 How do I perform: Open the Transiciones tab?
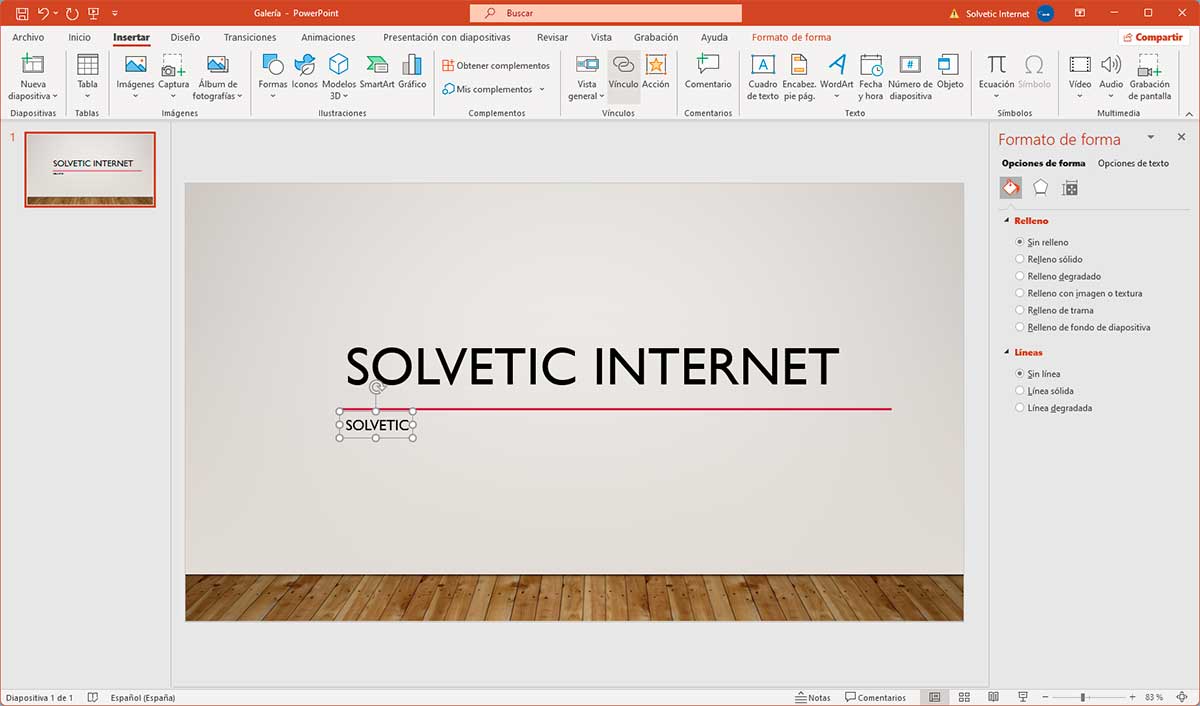pyautogui.click(x=250, y=37)
